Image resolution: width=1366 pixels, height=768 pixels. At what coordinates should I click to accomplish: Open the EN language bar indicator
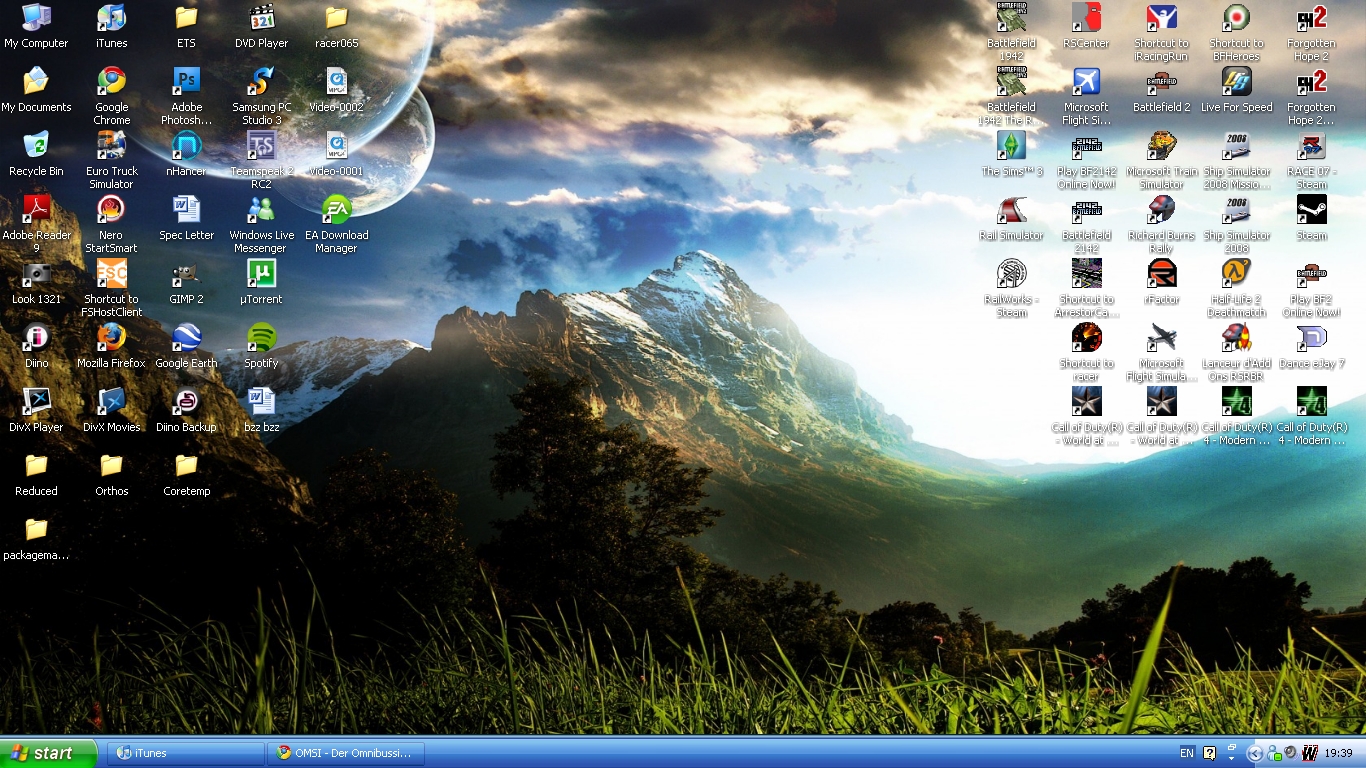pos(1187,753)
